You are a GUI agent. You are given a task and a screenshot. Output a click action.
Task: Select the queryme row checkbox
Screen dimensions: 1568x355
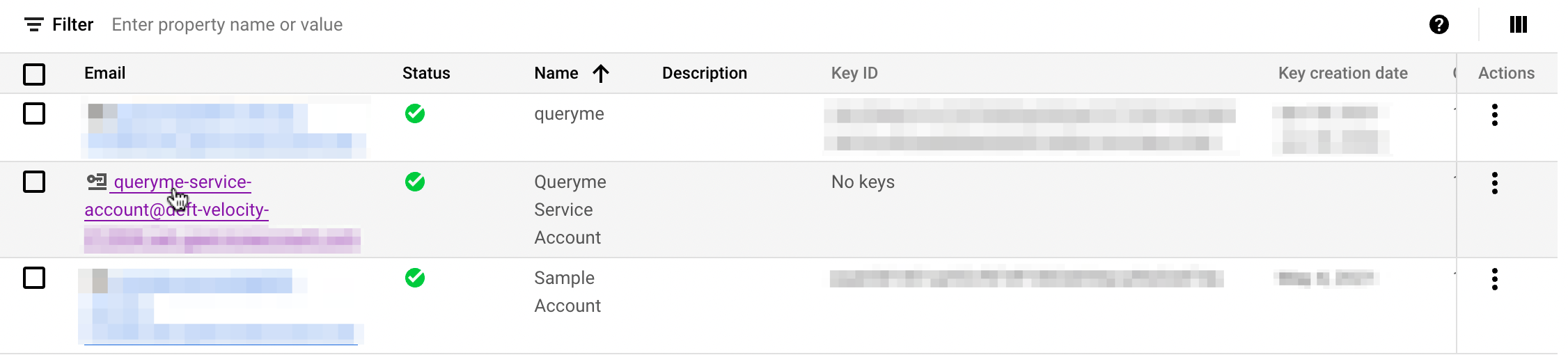34,113
